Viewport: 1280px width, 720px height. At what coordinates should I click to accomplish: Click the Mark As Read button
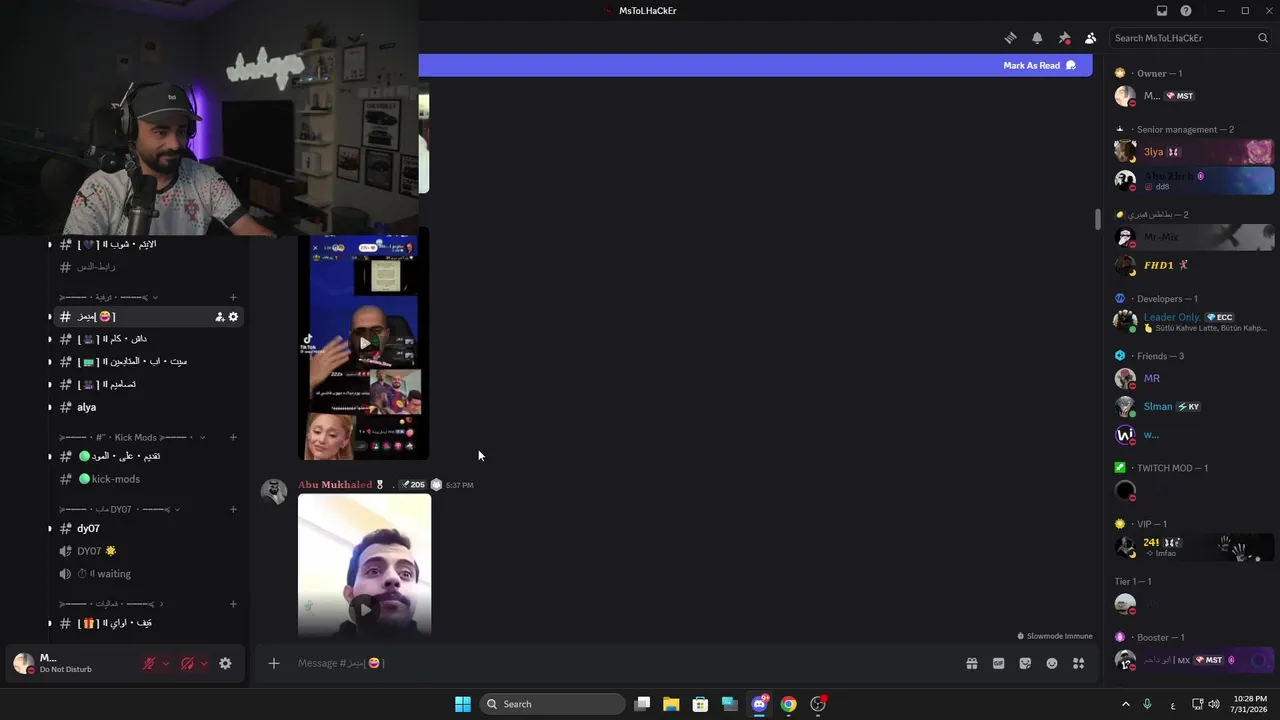[1040, 65]
